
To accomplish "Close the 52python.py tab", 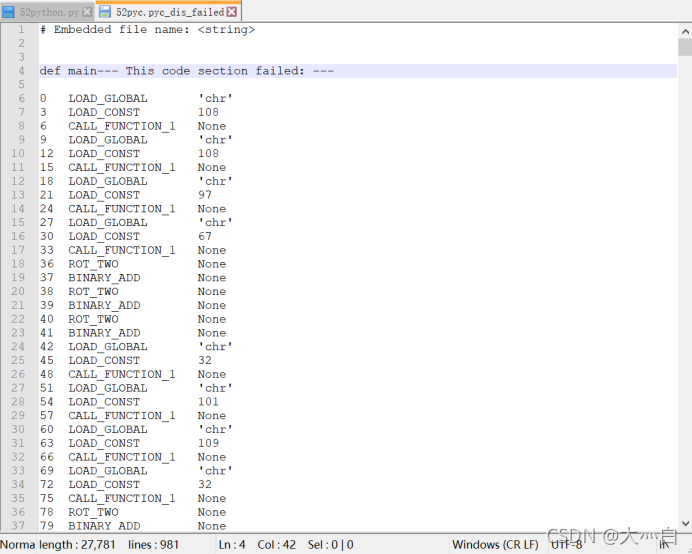I will tap(88, 12).
